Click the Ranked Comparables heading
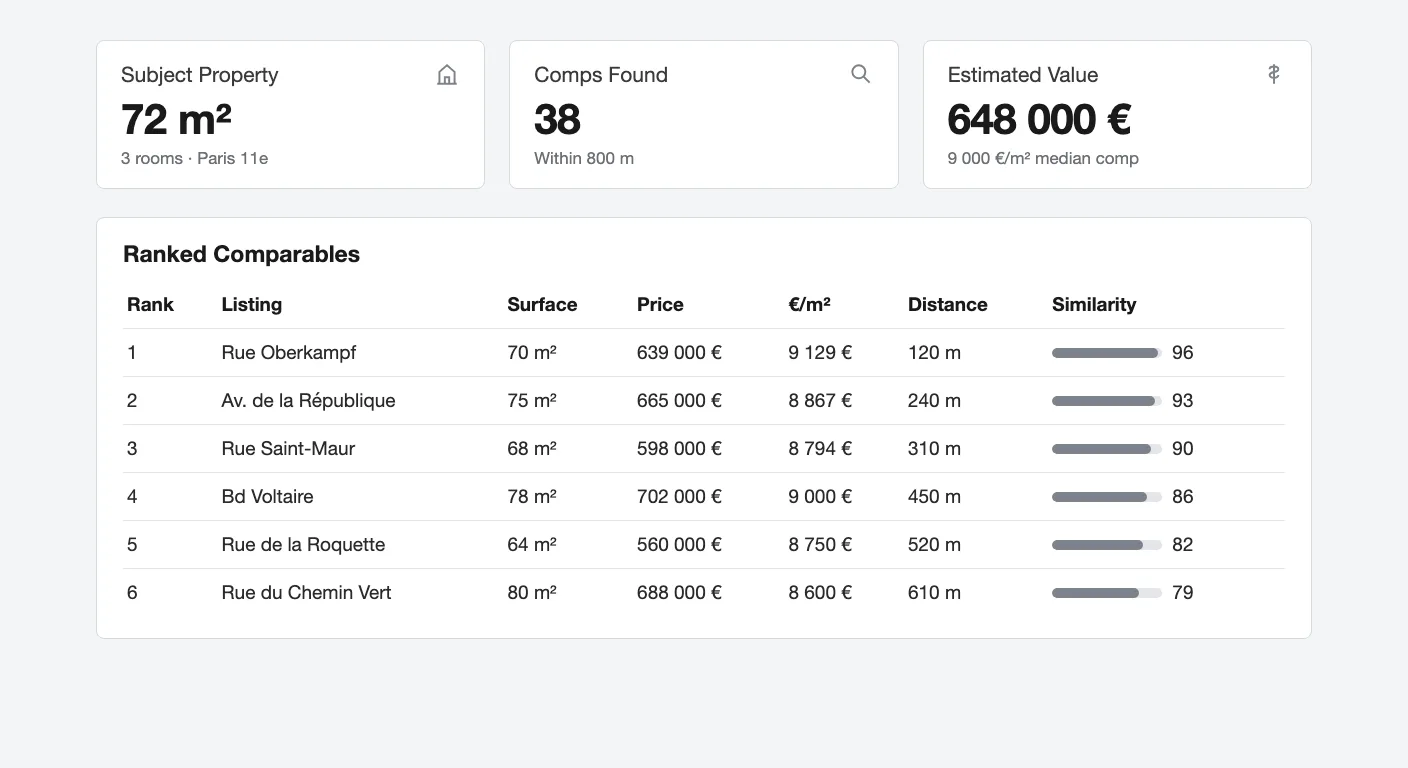The width and height of the screenshot is (1408, 768). click(241, 255)
